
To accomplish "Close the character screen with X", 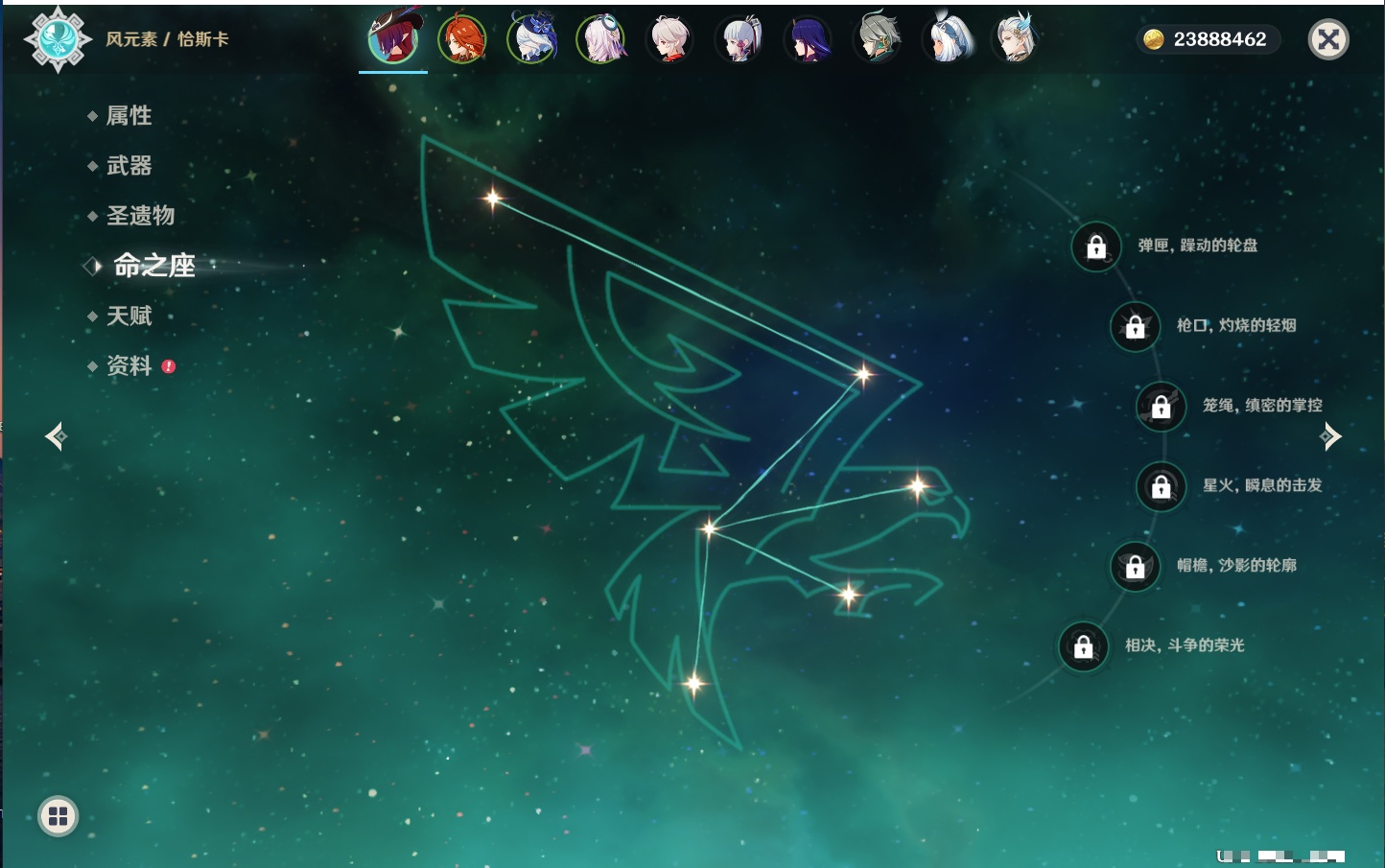I will pyautogui.click(x=1328, y=39).
